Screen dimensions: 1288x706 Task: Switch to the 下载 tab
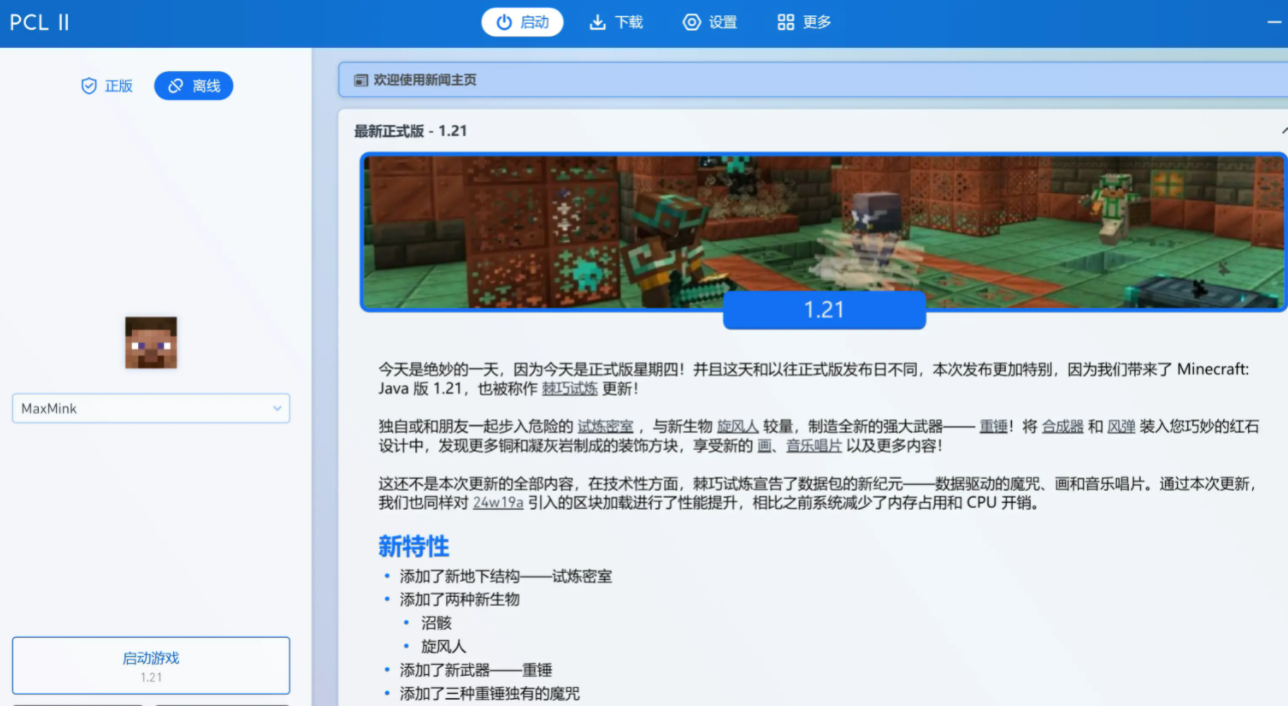coord(616,22)
